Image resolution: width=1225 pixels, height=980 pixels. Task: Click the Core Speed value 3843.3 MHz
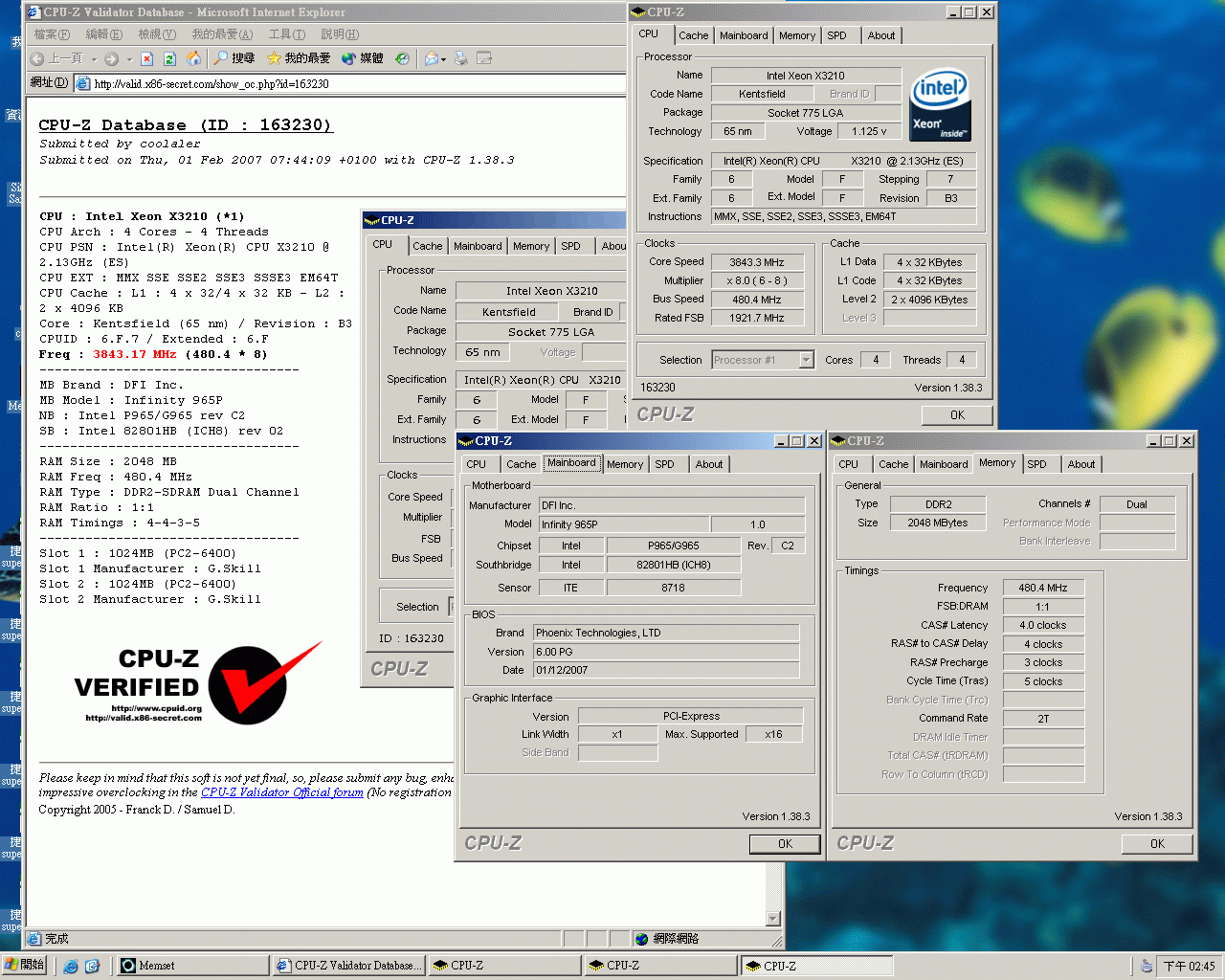coord(756,262)
